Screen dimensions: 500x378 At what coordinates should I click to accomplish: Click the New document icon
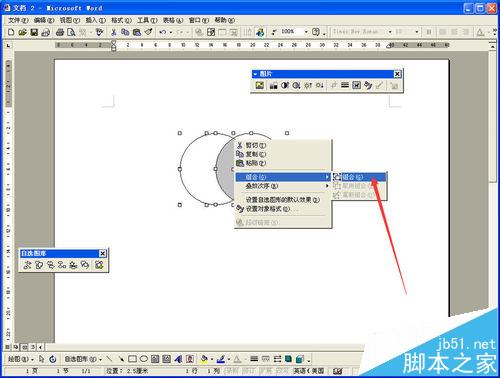(11, 32)
